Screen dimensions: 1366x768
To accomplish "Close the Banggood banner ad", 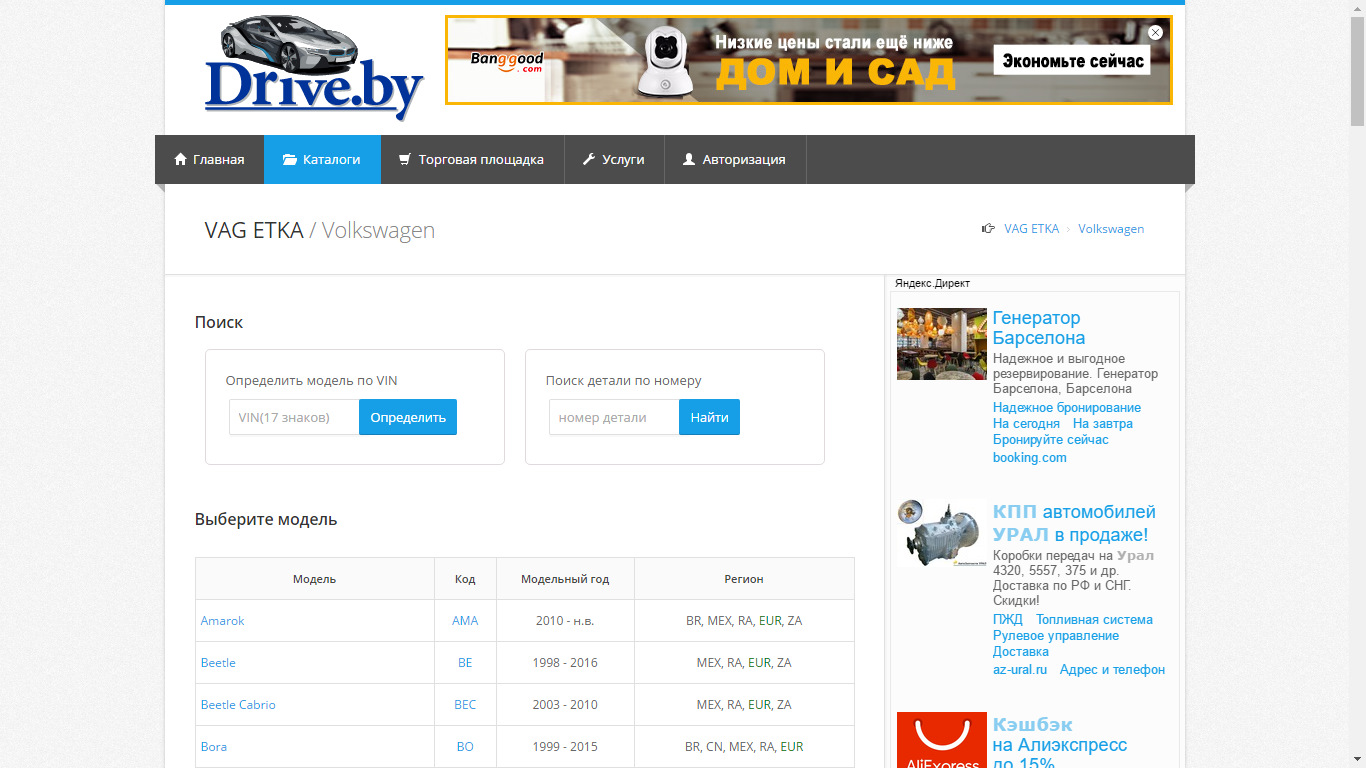I will click(x=1156, y=32).
